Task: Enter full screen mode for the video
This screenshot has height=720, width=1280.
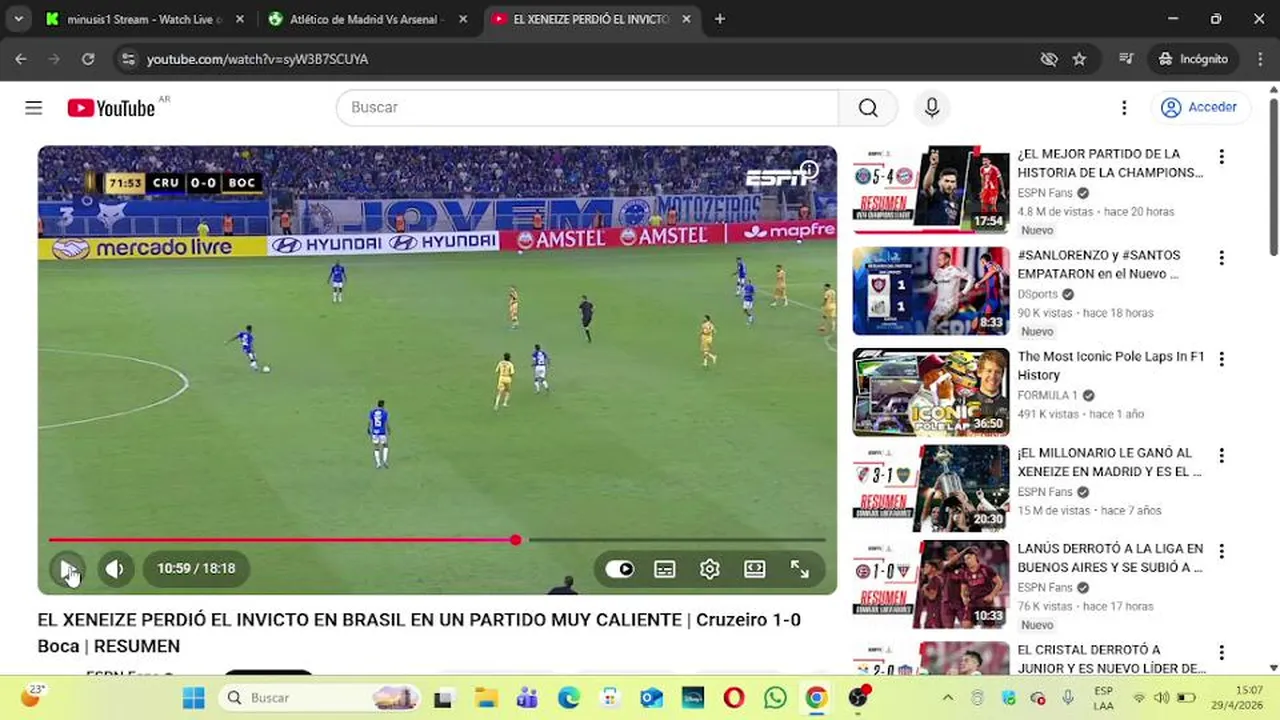Action: (x=800, y=569)
